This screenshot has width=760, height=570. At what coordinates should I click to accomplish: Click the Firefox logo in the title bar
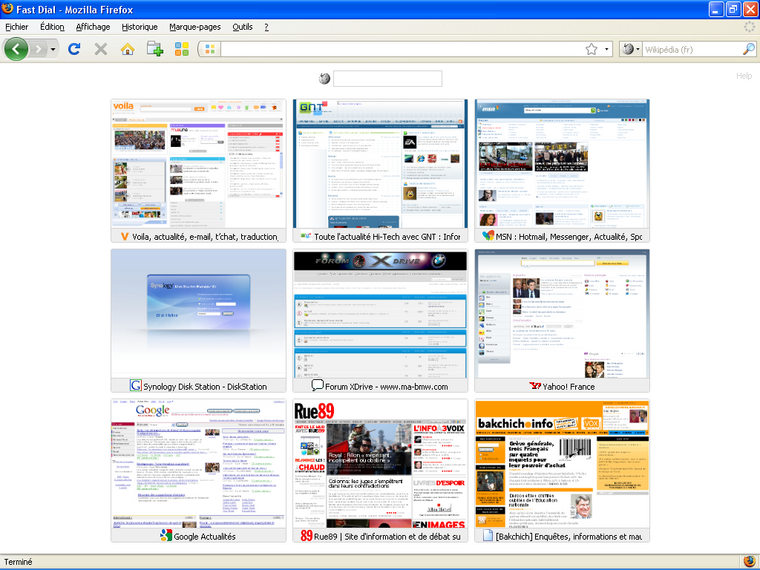7,9
